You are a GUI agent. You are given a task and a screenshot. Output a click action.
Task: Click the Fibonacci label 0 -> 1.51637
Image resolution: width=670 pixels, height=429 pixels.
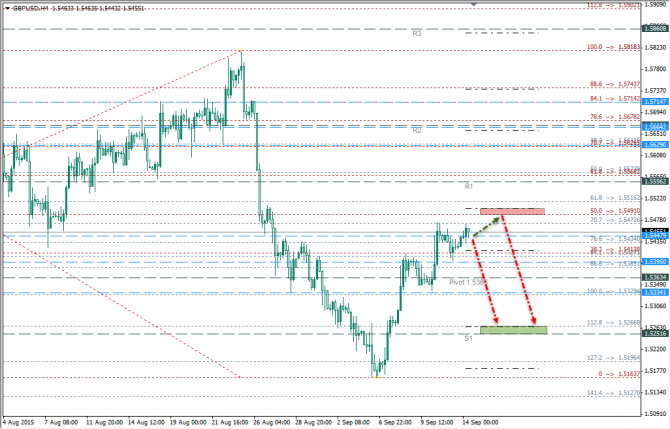[619, 374]
